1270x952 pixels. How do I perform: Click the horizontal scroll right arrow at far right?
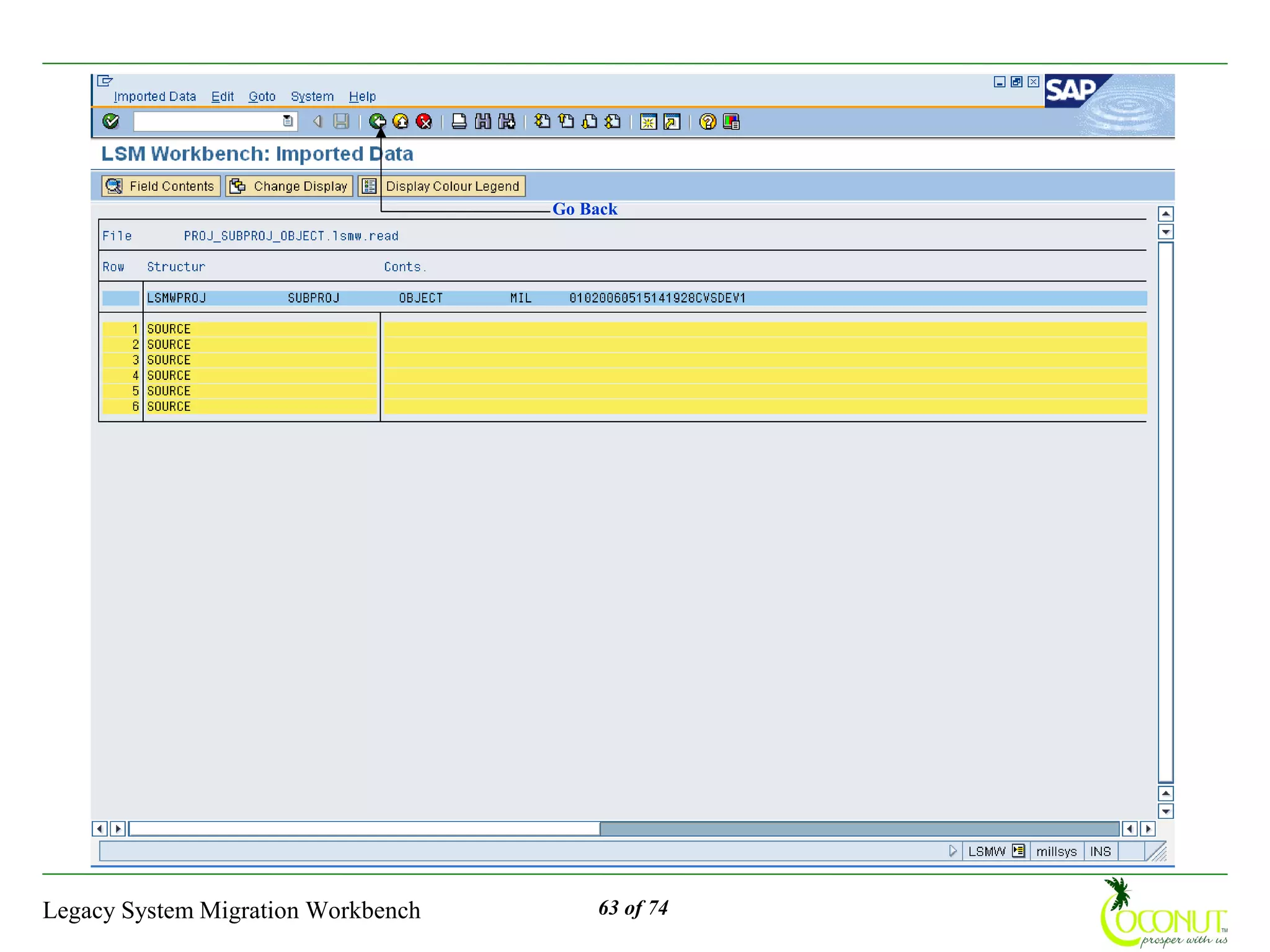(1148, 829)
